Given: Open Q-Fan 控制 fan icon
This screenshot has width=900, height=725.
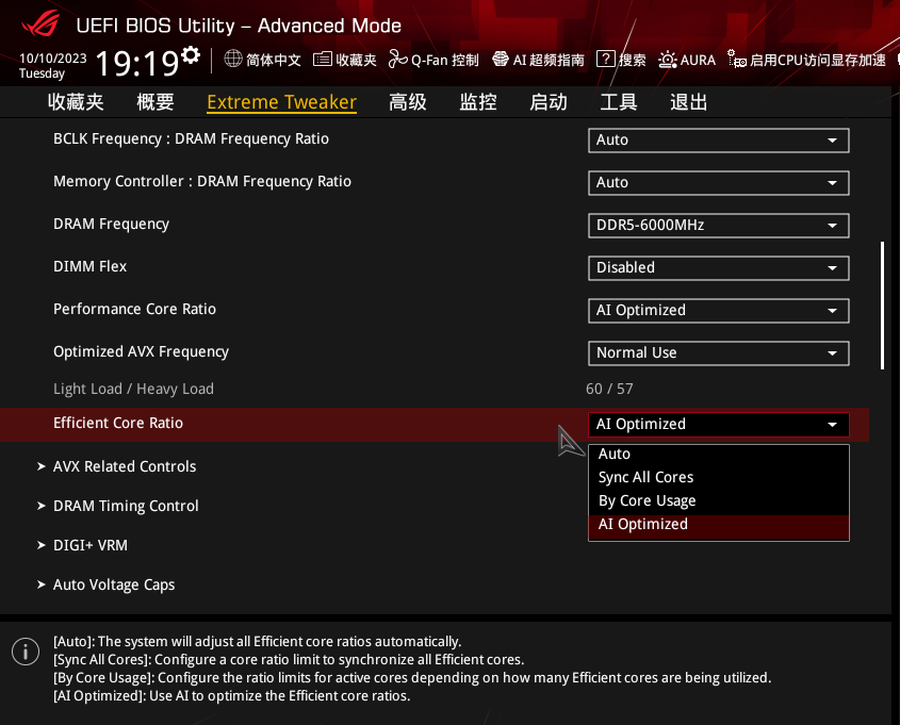Looking at the screenshot, I should 397,59.
